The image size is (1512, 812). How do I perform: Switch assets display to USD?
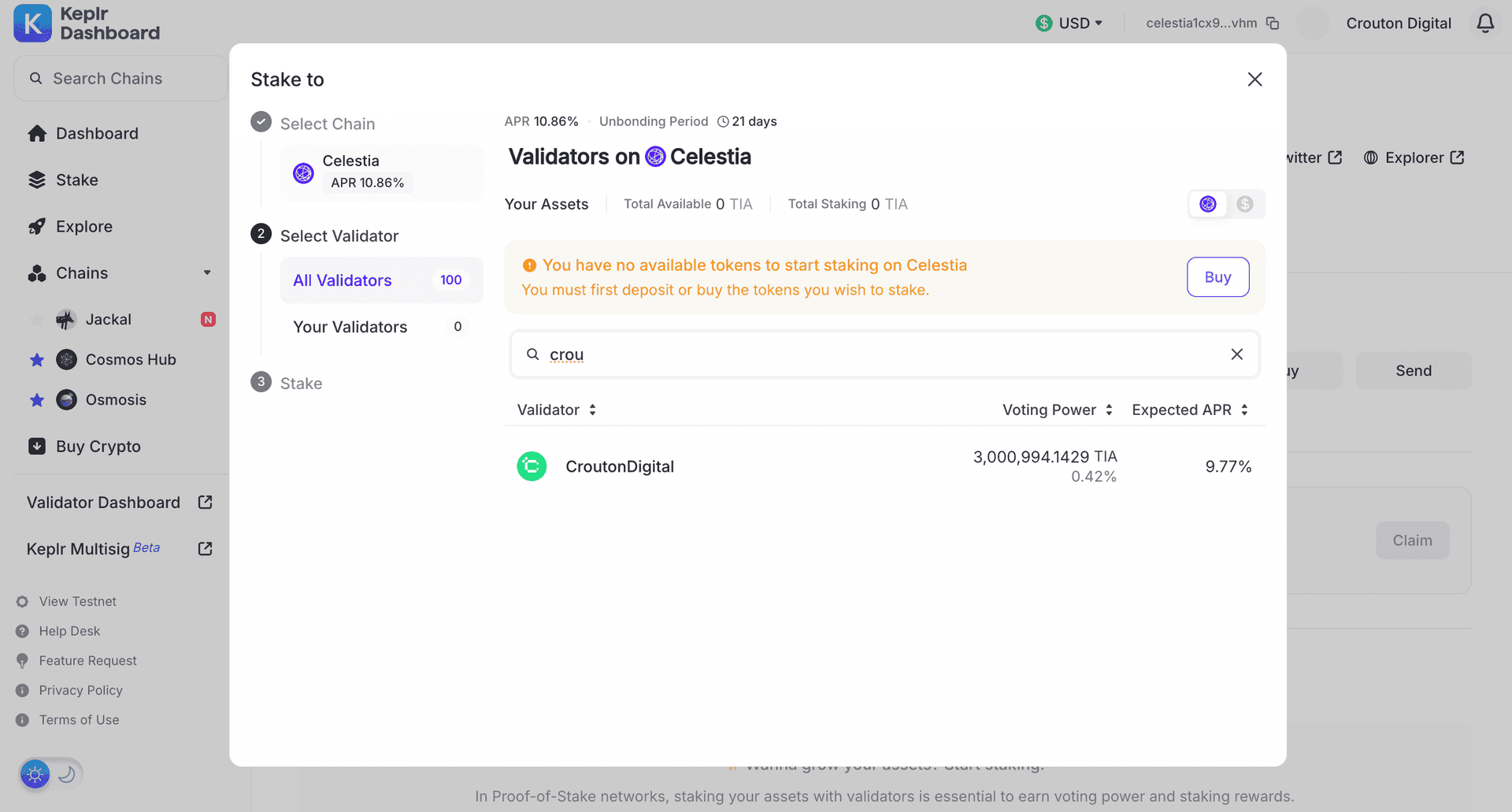tap(1244, 204)
